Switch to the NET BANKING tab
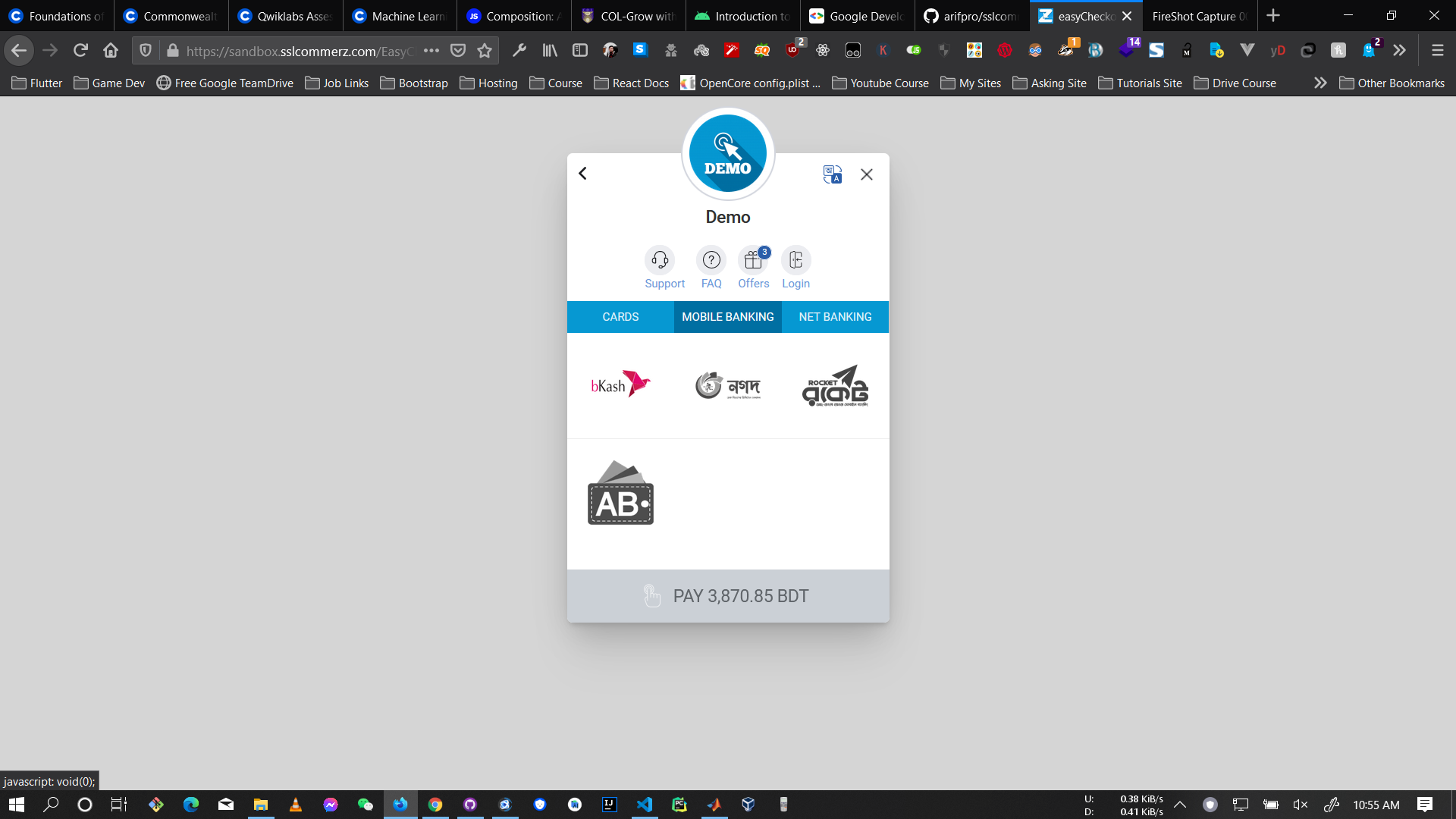Image resolution: width=1456 pixels, height=819 pixels. pos(835,317)
